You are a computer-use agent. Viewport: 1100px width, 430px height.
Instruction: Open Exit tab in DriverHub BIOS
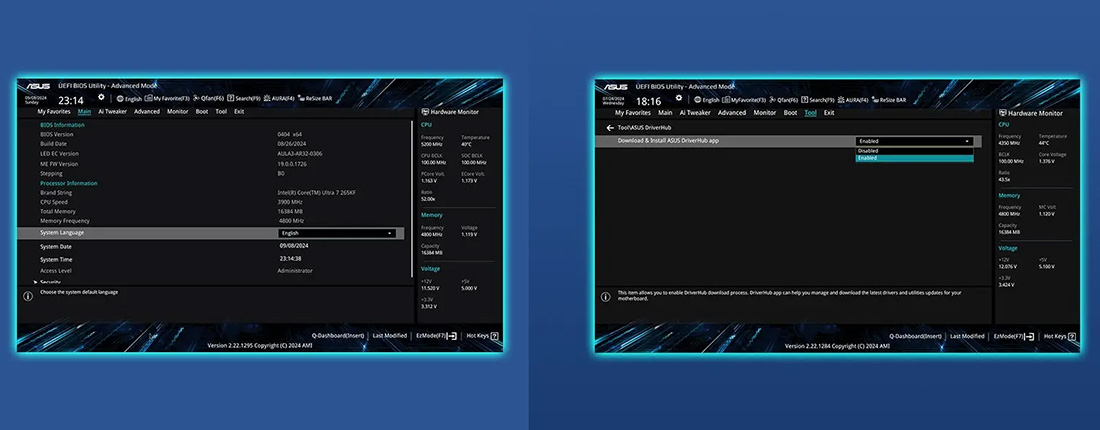coord(829,112)
